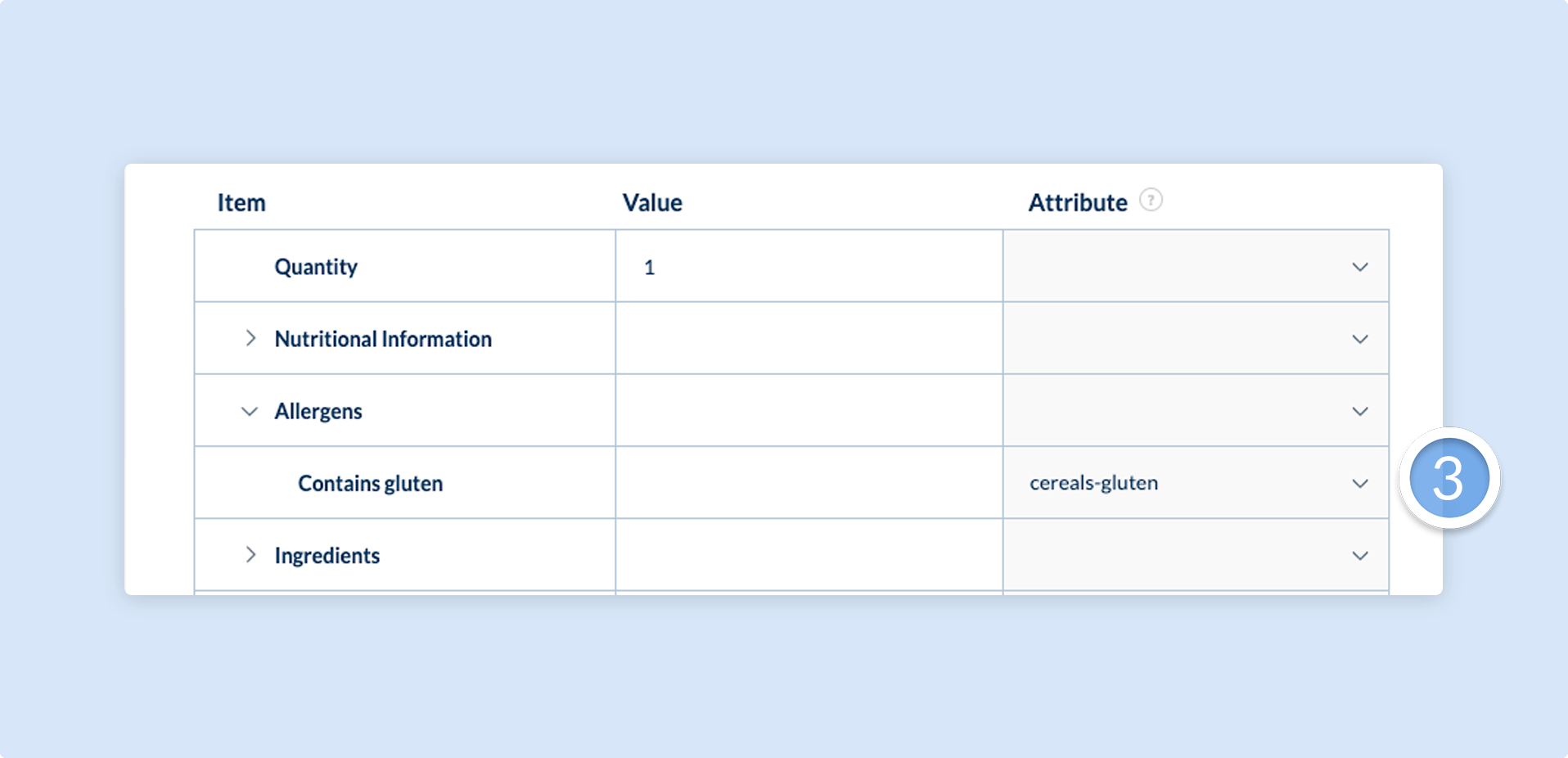Screen dimensions: 1568x758
Task: Open the Nutritional Information attribute dropdown
Action: point(1196,338)
